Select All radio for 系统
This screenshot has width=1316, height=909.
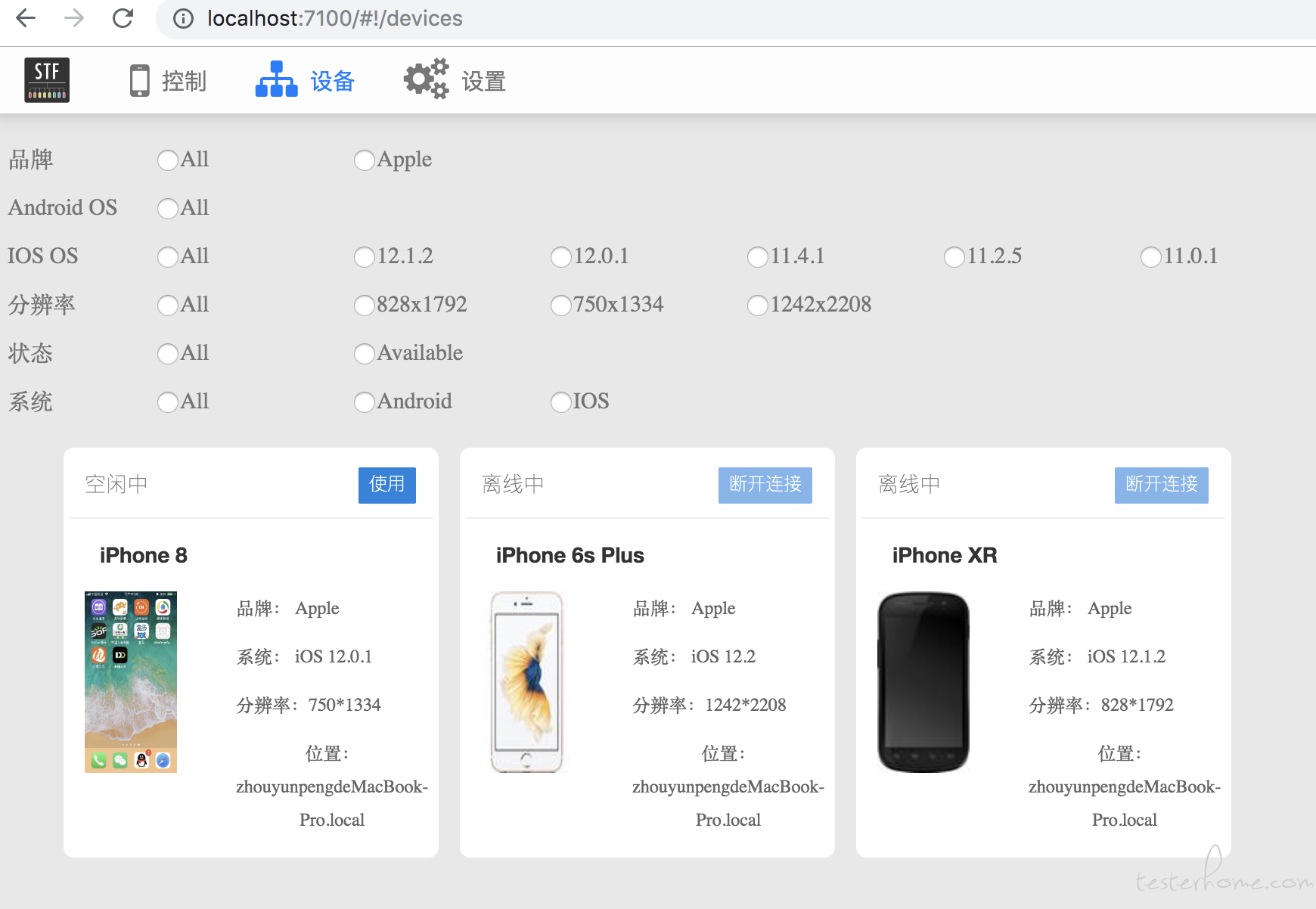[x=168, y=402]
